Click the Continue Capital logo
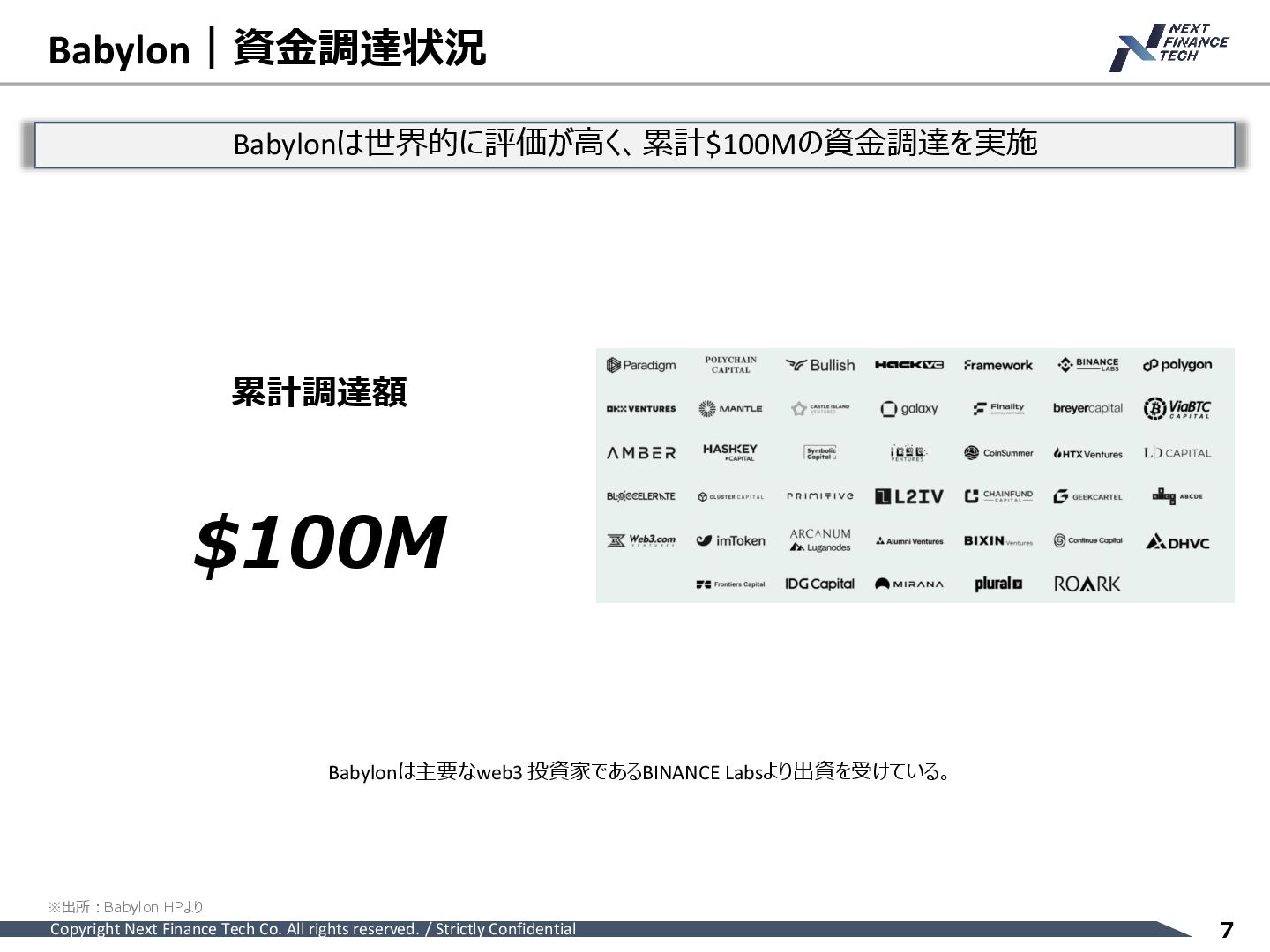The width and height of the screenshot is (1270, 952). (x=1088, y=540)
